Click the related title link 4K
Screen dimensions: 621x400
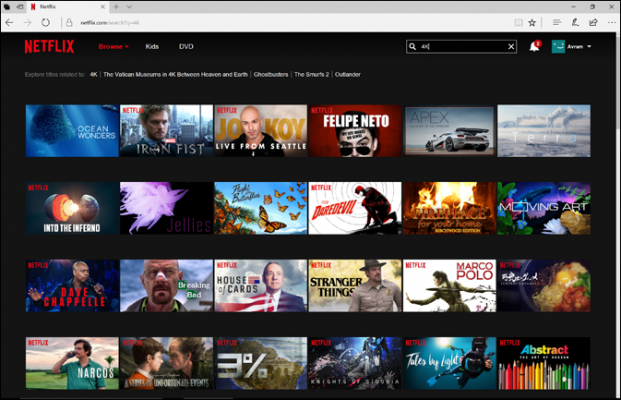(x=93, y=74)
